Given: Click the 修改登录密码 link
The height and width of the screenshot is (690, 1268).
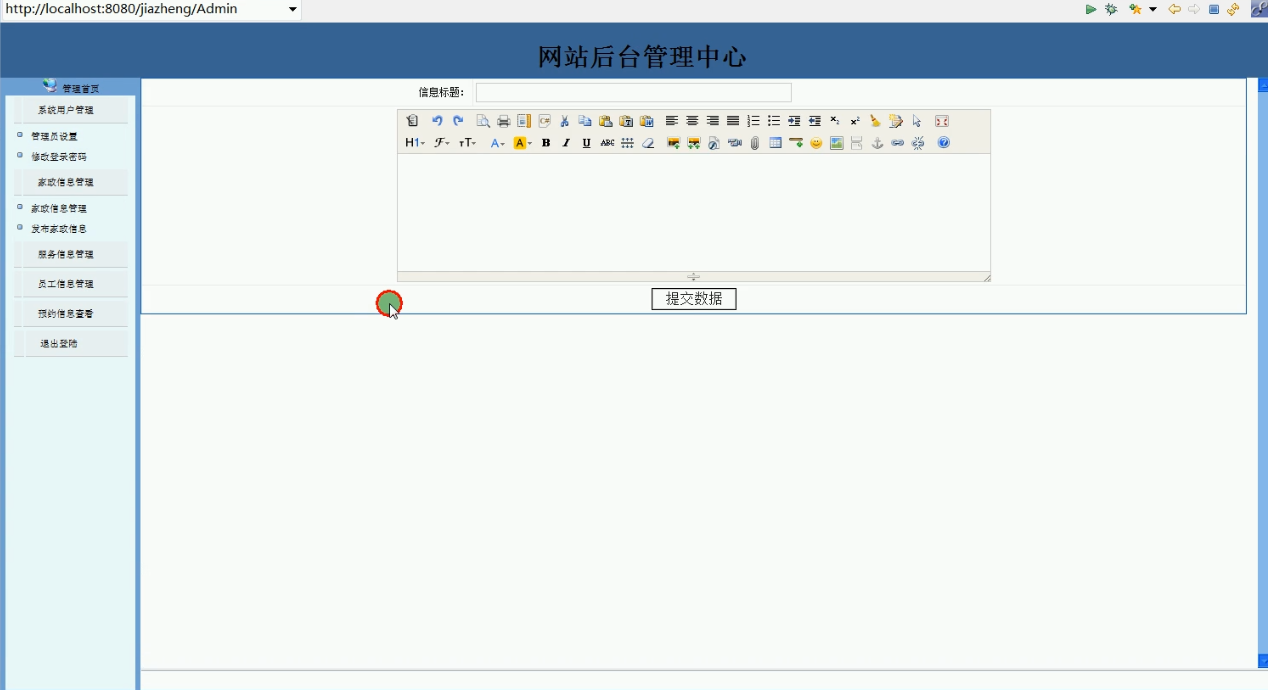Looking at the screenshot, I should pyautogui.click(x=58, y=157).
